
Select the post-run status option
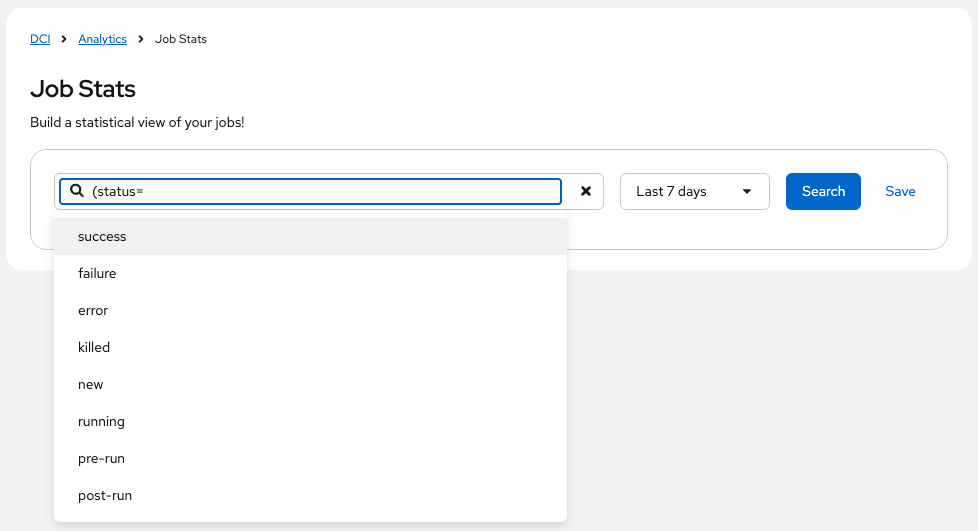(x=311, y=495)
